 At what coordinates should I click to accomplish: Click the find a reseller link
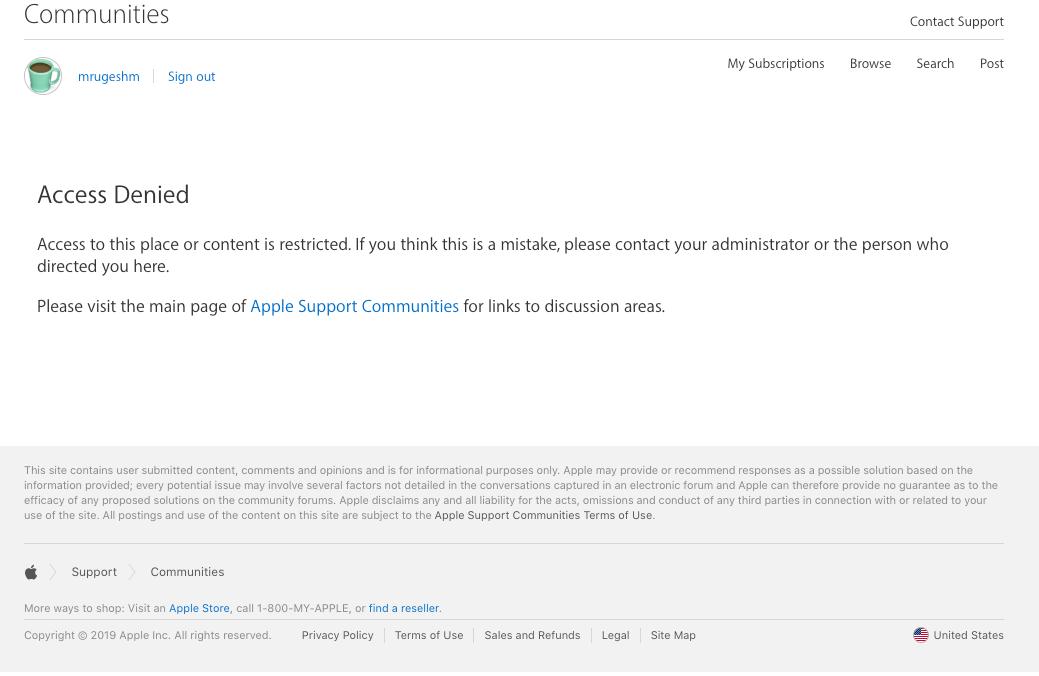click(404, 608)
